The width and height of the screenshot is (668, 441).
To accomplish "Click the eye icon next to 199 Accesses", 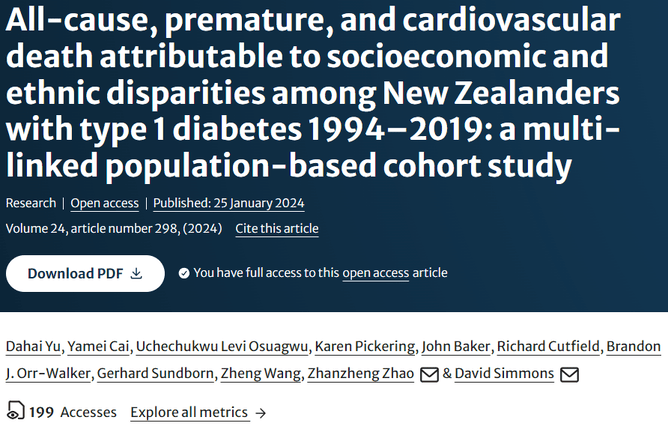I will (15, 412).
